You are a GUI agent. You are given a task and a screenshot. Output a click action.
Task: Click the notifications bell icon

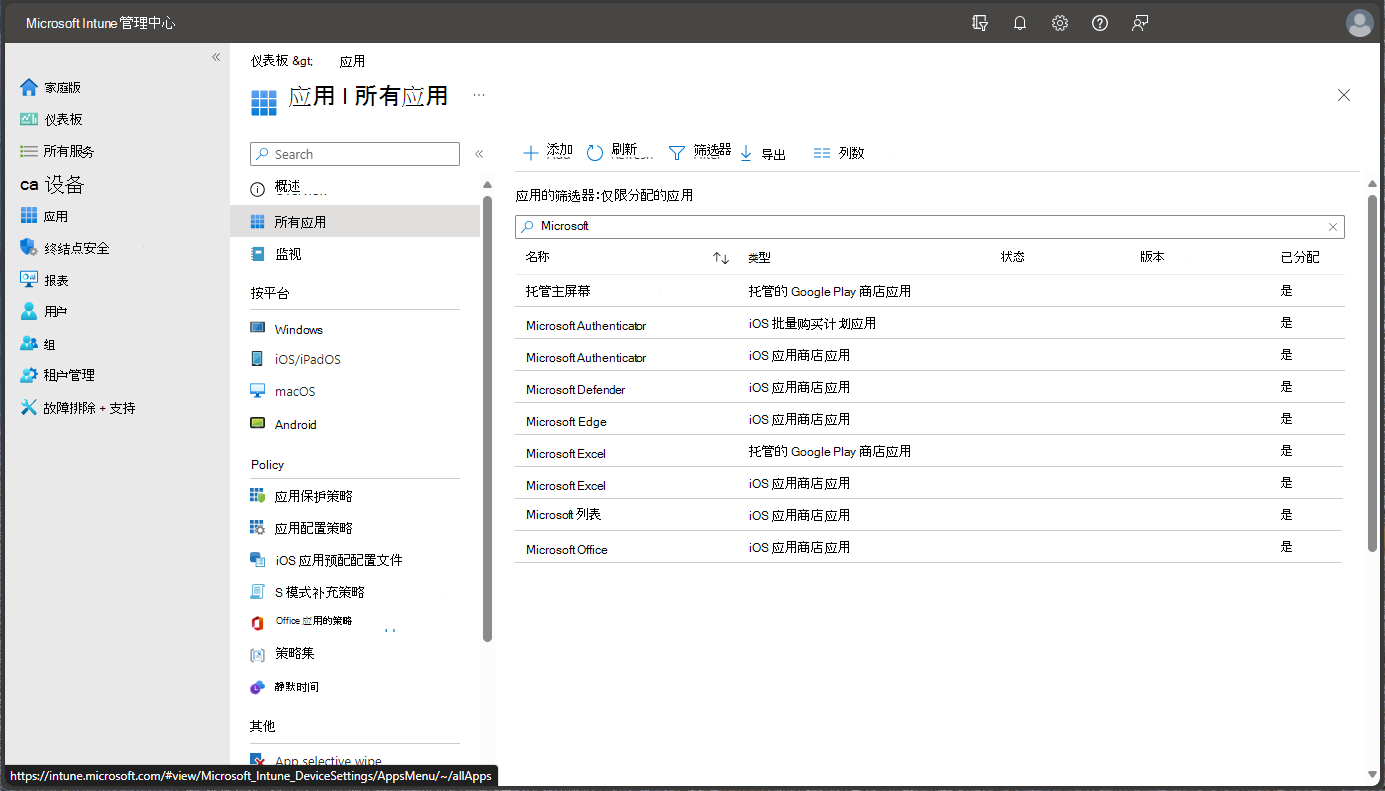1019,23
